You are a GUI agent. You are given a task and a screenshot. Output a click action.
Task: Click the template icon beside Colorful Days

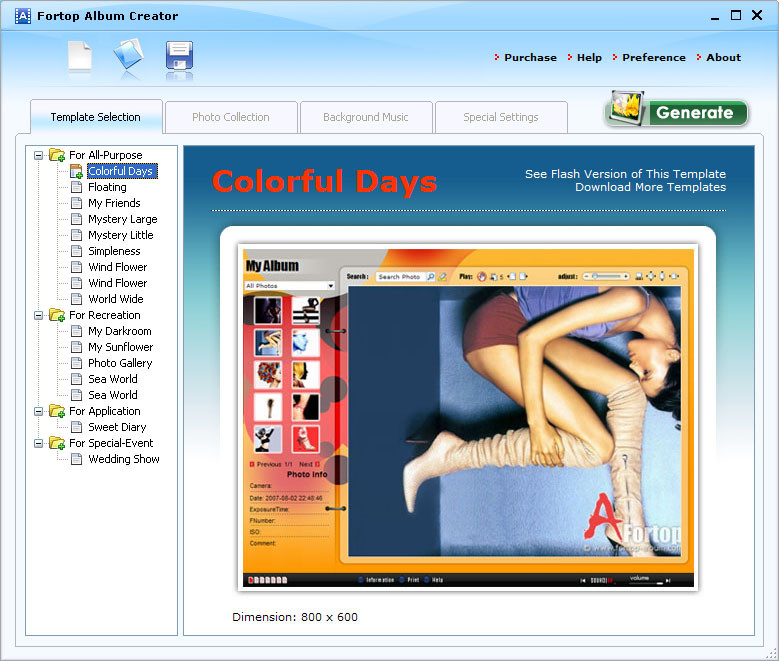click(x=76, y=171)
